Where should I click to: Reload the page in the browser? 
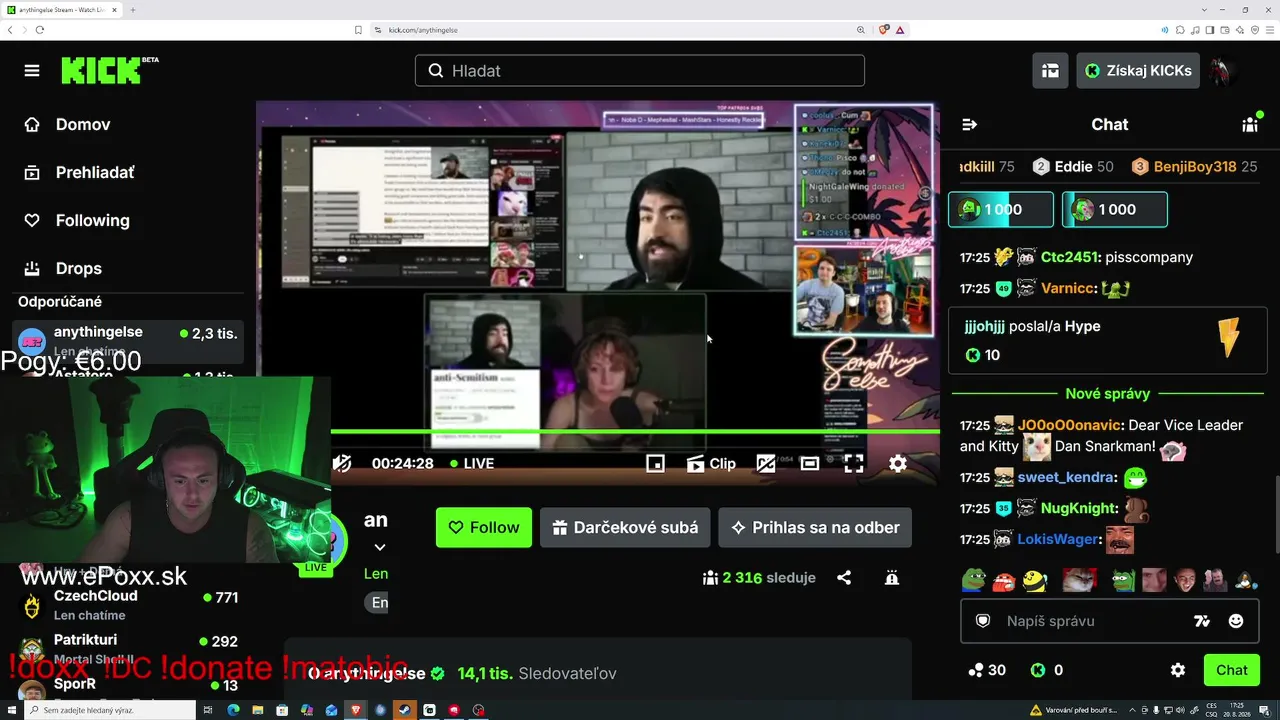pyautogui.click(x=39, y=30)
